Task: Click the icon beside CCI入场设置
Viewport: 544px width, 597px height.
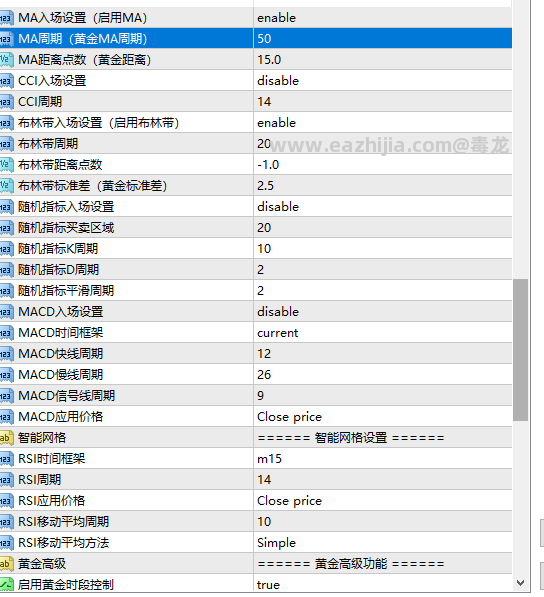Action: (6, 81)
